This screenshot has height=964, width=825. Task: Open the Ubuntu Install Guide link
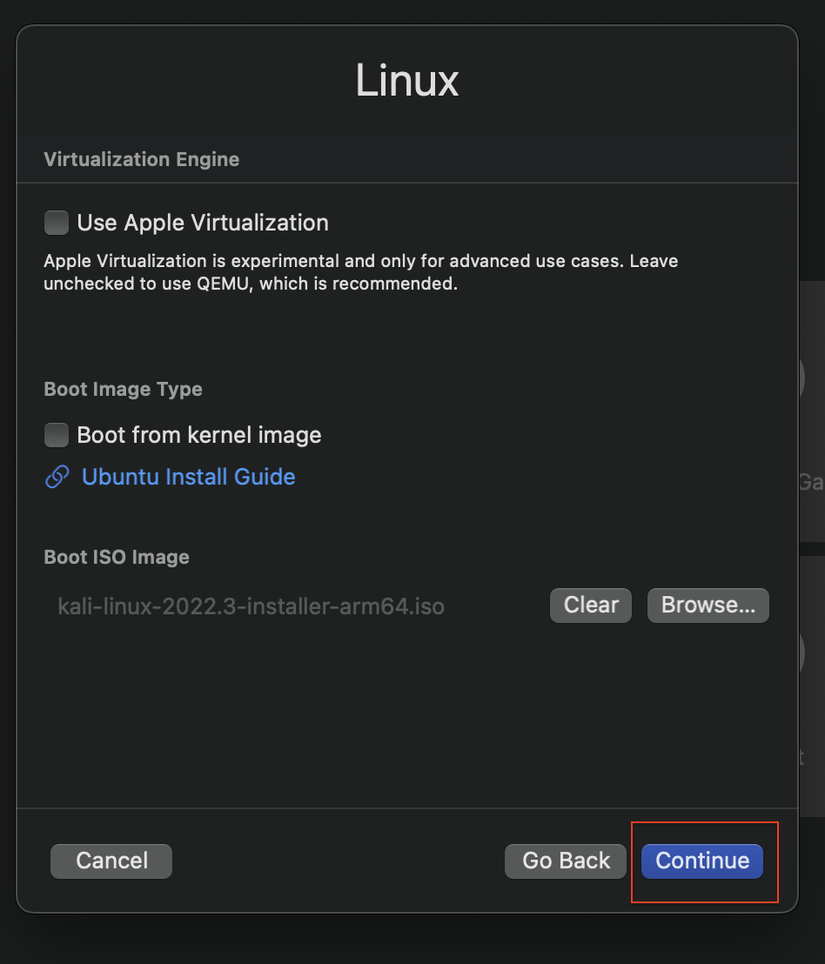pos(188,477)
